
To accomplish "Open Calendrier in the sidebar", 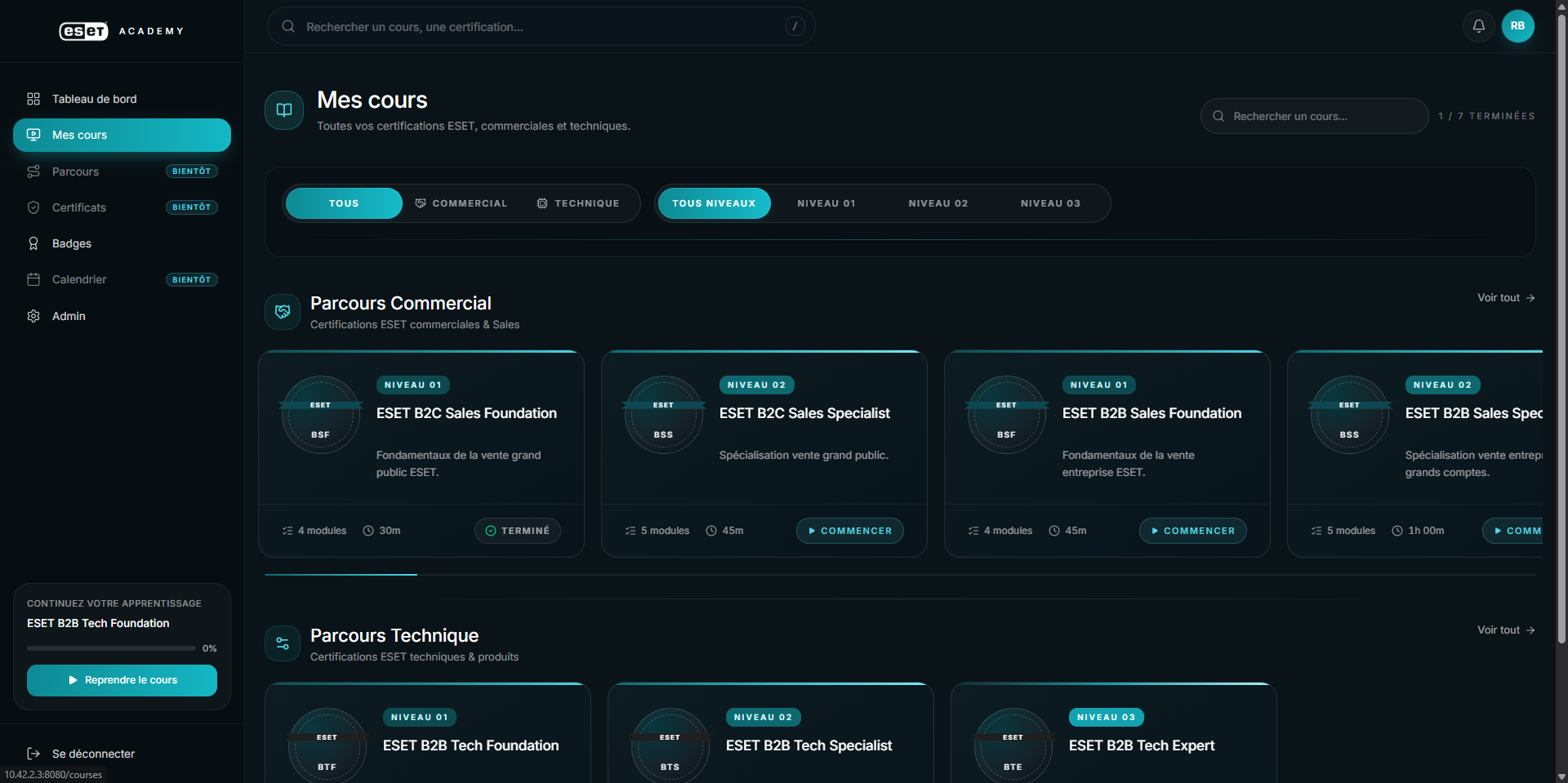I will pyautogui.click(x=122, y=279).
